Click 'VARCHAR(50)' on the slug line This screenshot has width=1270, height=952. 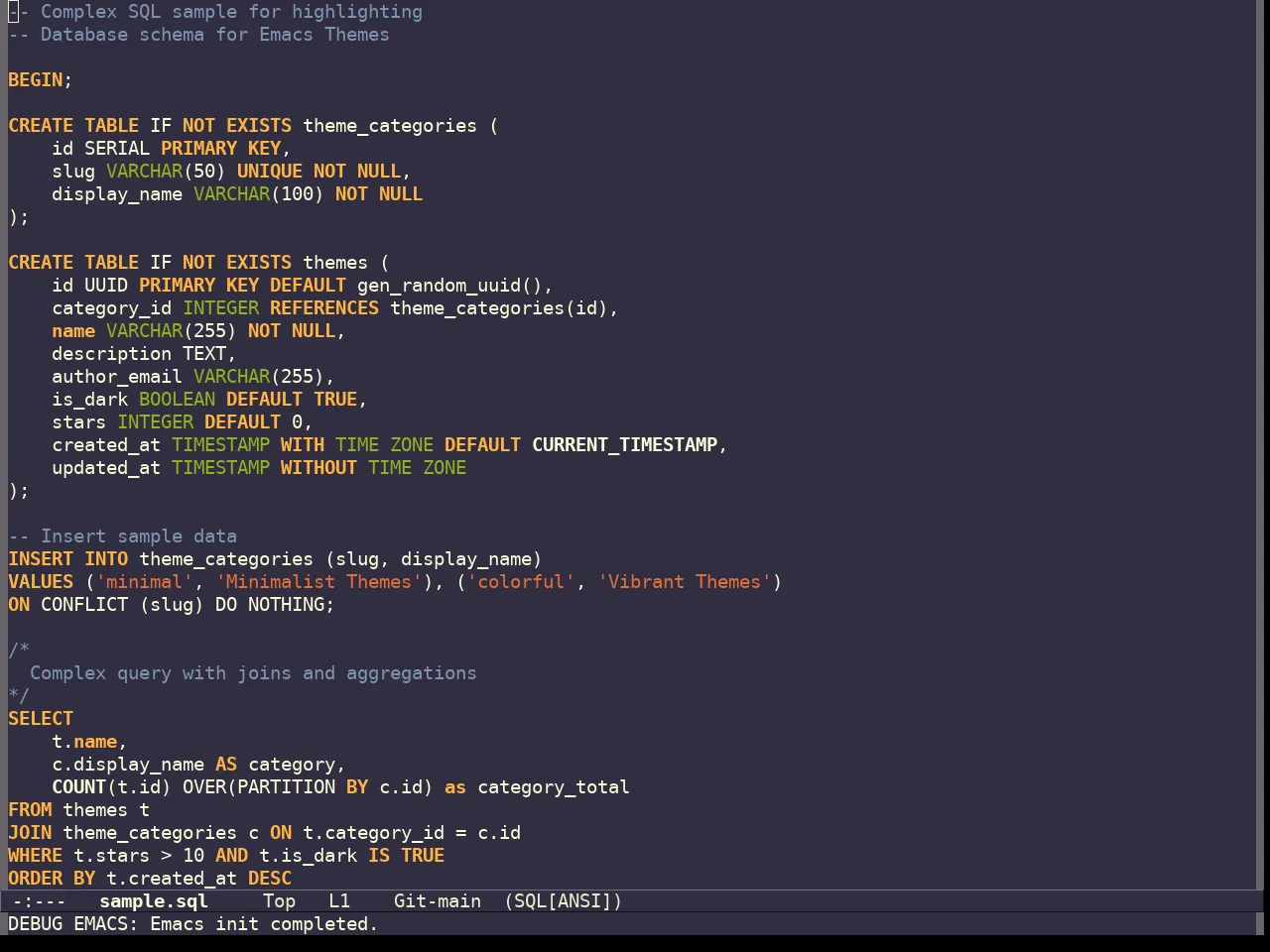166,172
